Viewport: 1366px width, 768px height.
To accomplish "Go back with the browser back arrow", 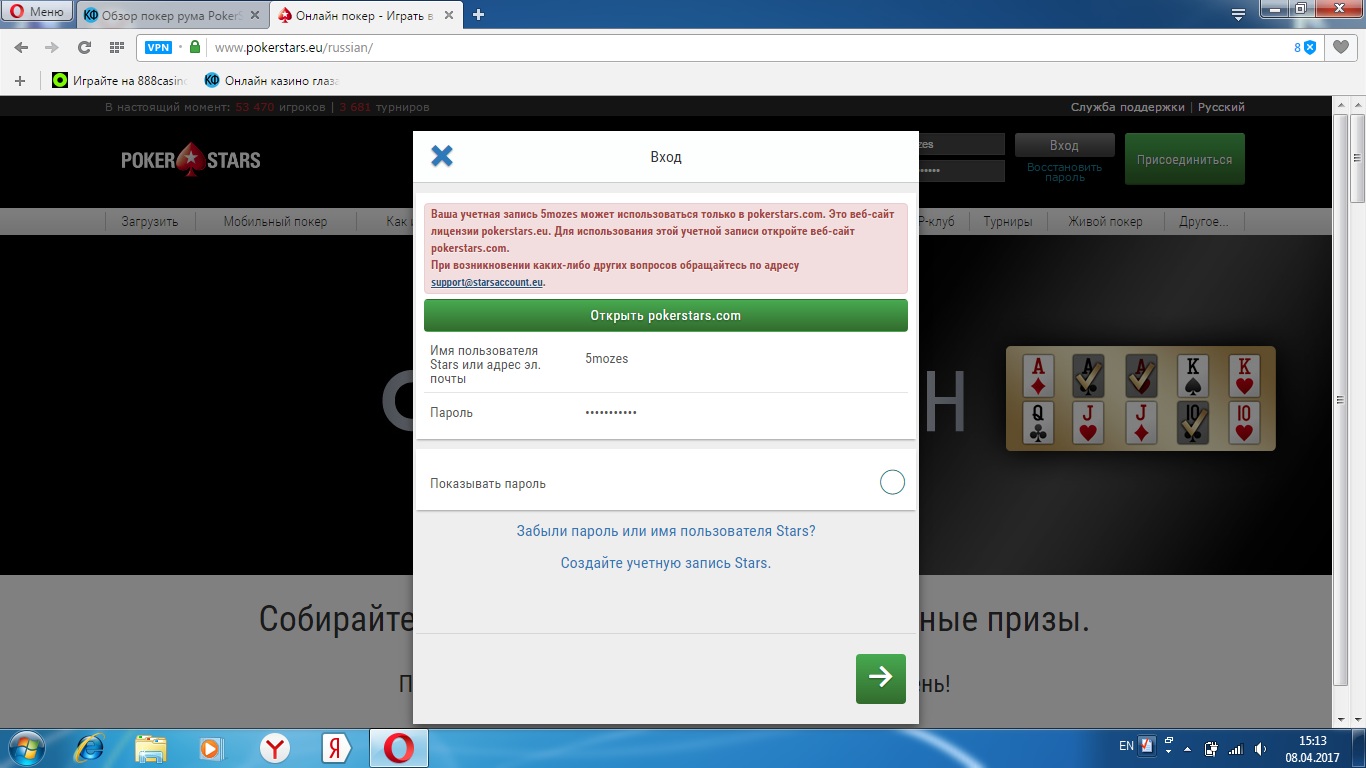I will click(x=22, y=47).
